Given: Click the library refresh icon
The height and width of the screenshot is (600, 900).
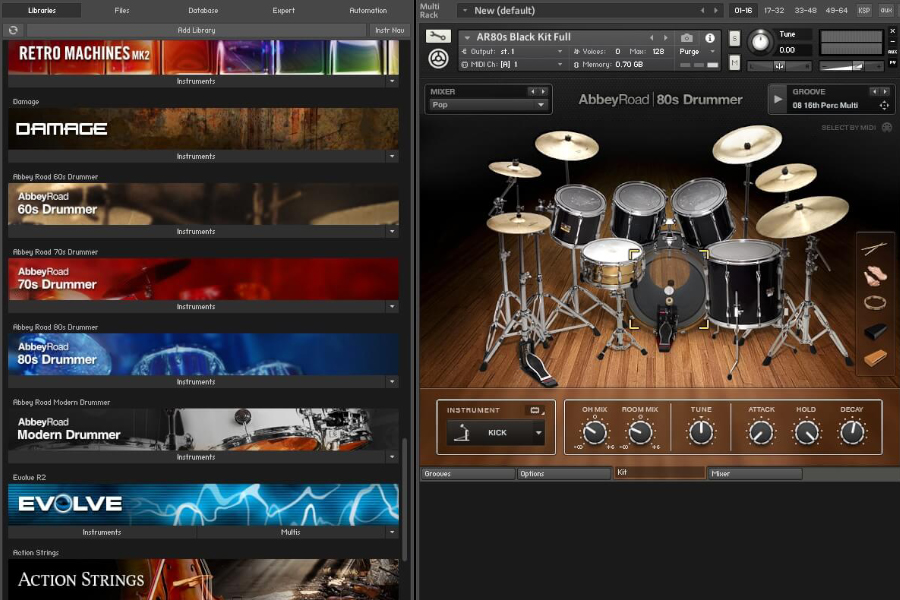Looking at the screenshot, I should tap(13, 30).
